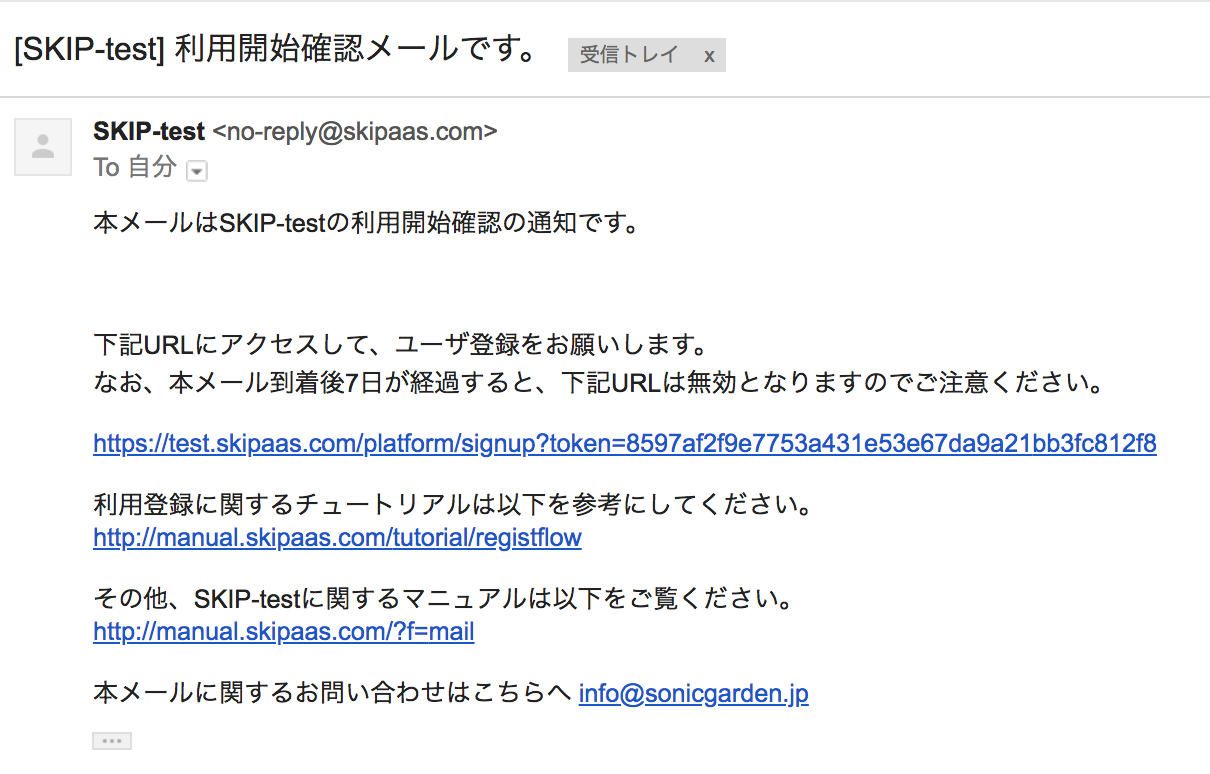The width and height of the screenshot is (1210, 774).
Task: Open the manual.skipaas.com/?f=mail link
Action: [x=284, y=632]
